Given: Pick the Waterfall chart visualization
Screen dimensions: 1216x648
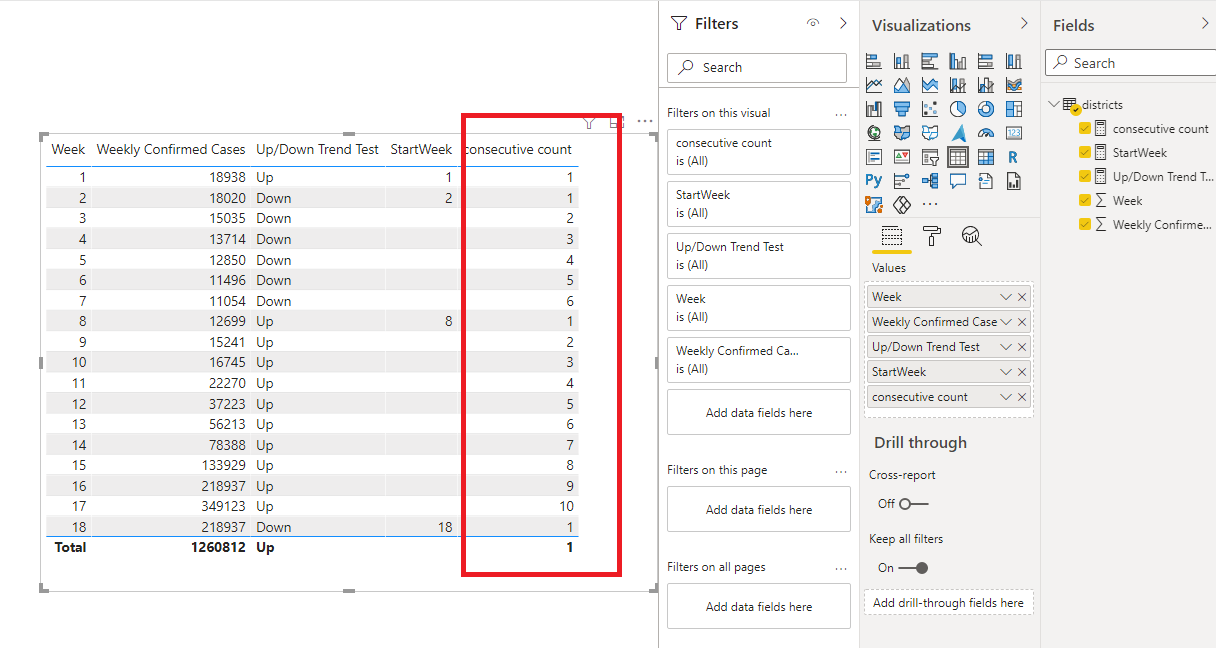Looking at the screenshot, I should click(874, 109).
